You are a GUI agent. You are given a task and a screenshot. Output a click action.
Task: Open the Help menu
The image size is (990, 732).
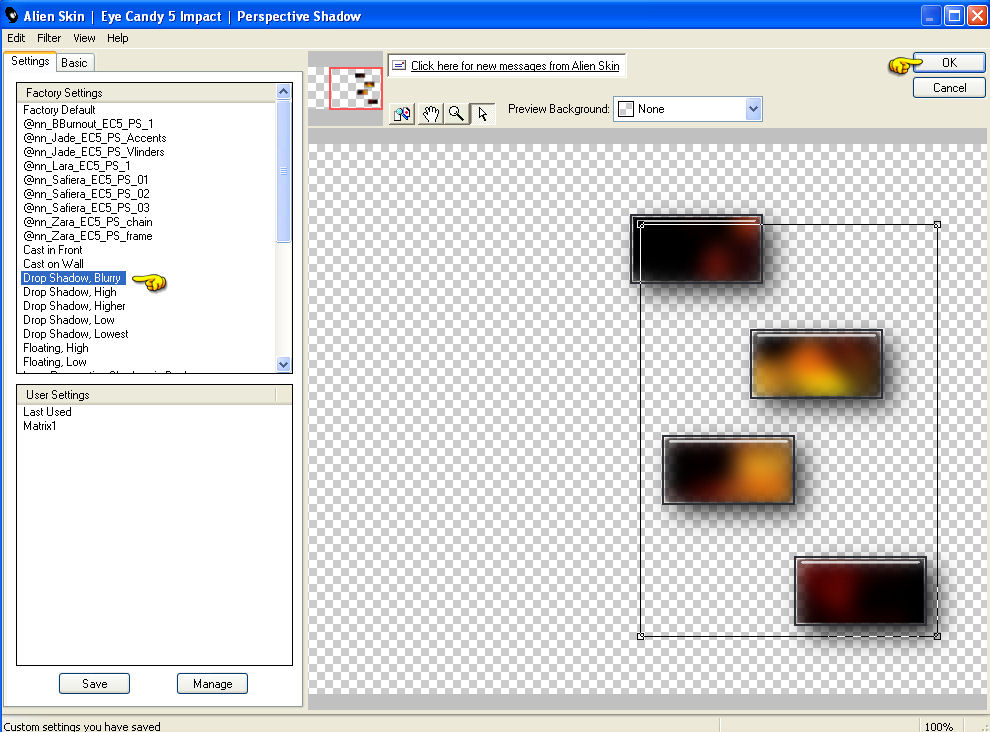[117, 38]
